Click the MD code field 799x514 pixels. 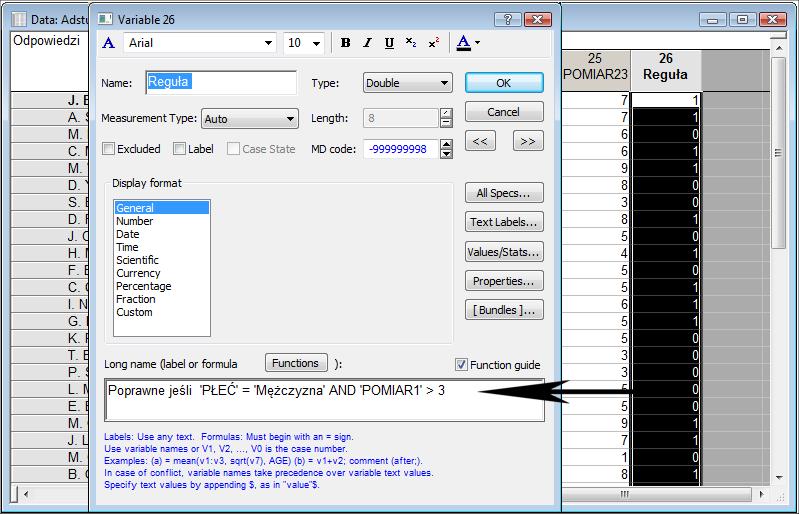click(401, 149)
